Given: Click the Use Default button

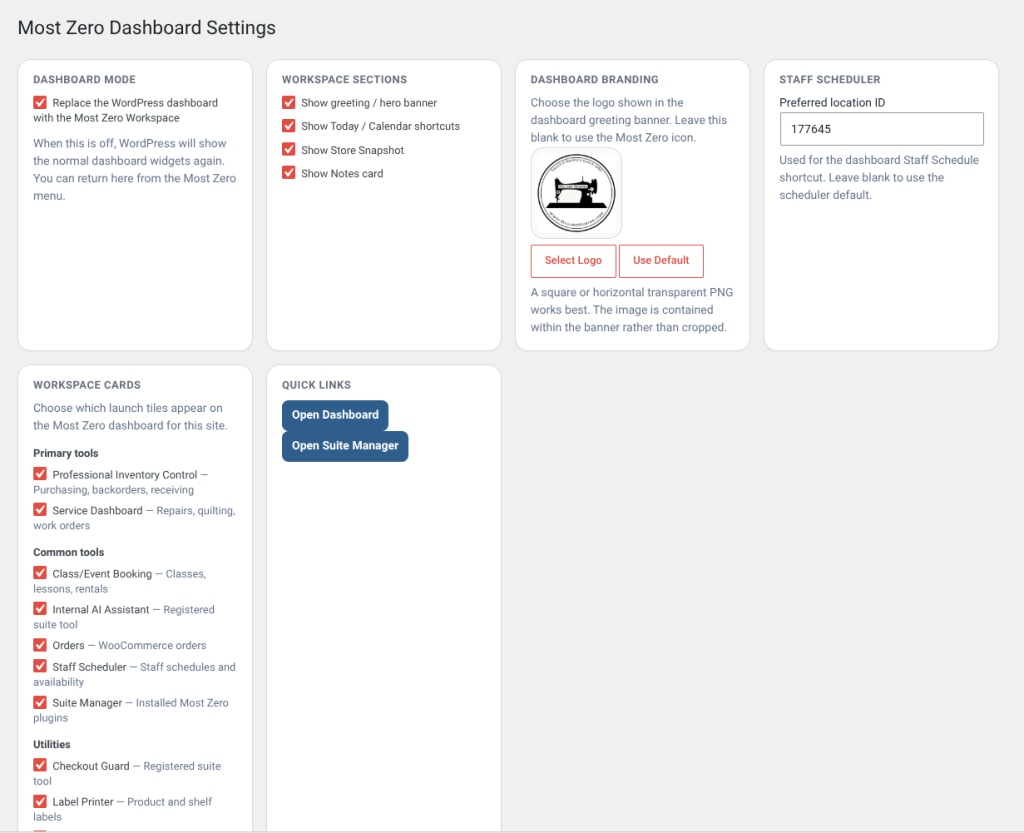Looking at the screenshot, I should click(661, 260).
